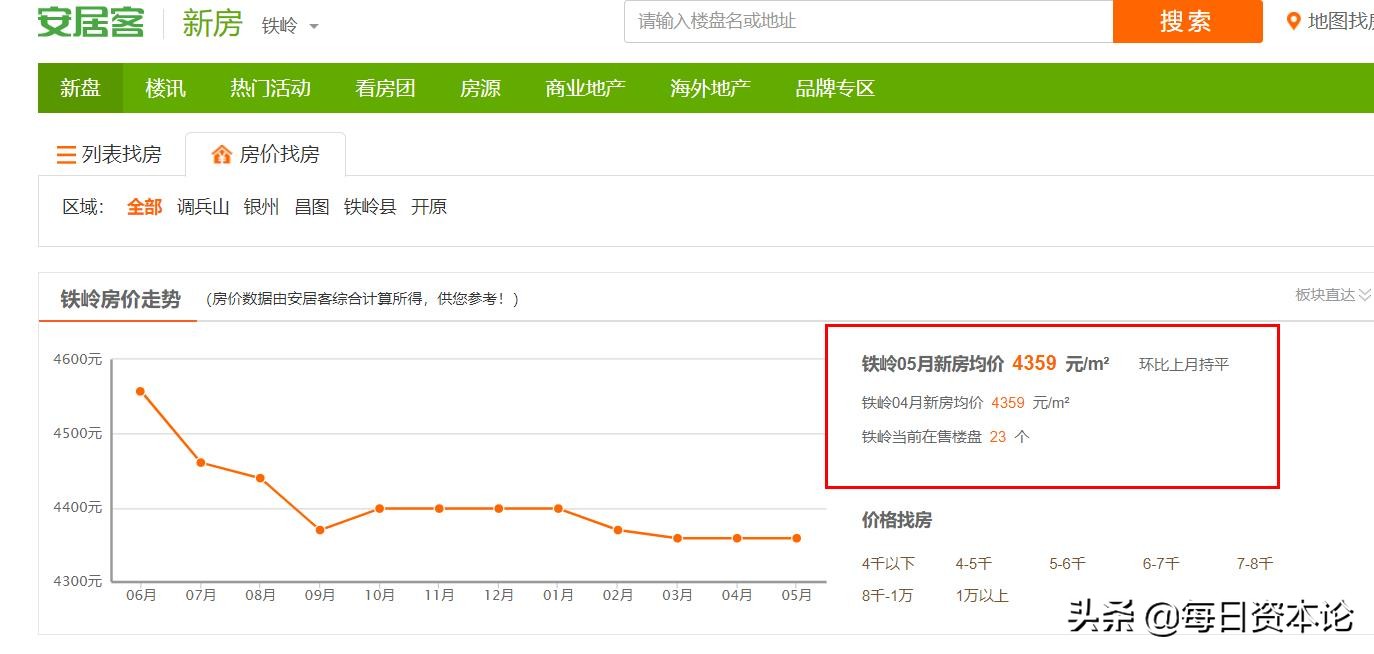Click the 05月 data point on the chart
The height and width of the screenshot is (654, 1374).
tap(797, 538)
